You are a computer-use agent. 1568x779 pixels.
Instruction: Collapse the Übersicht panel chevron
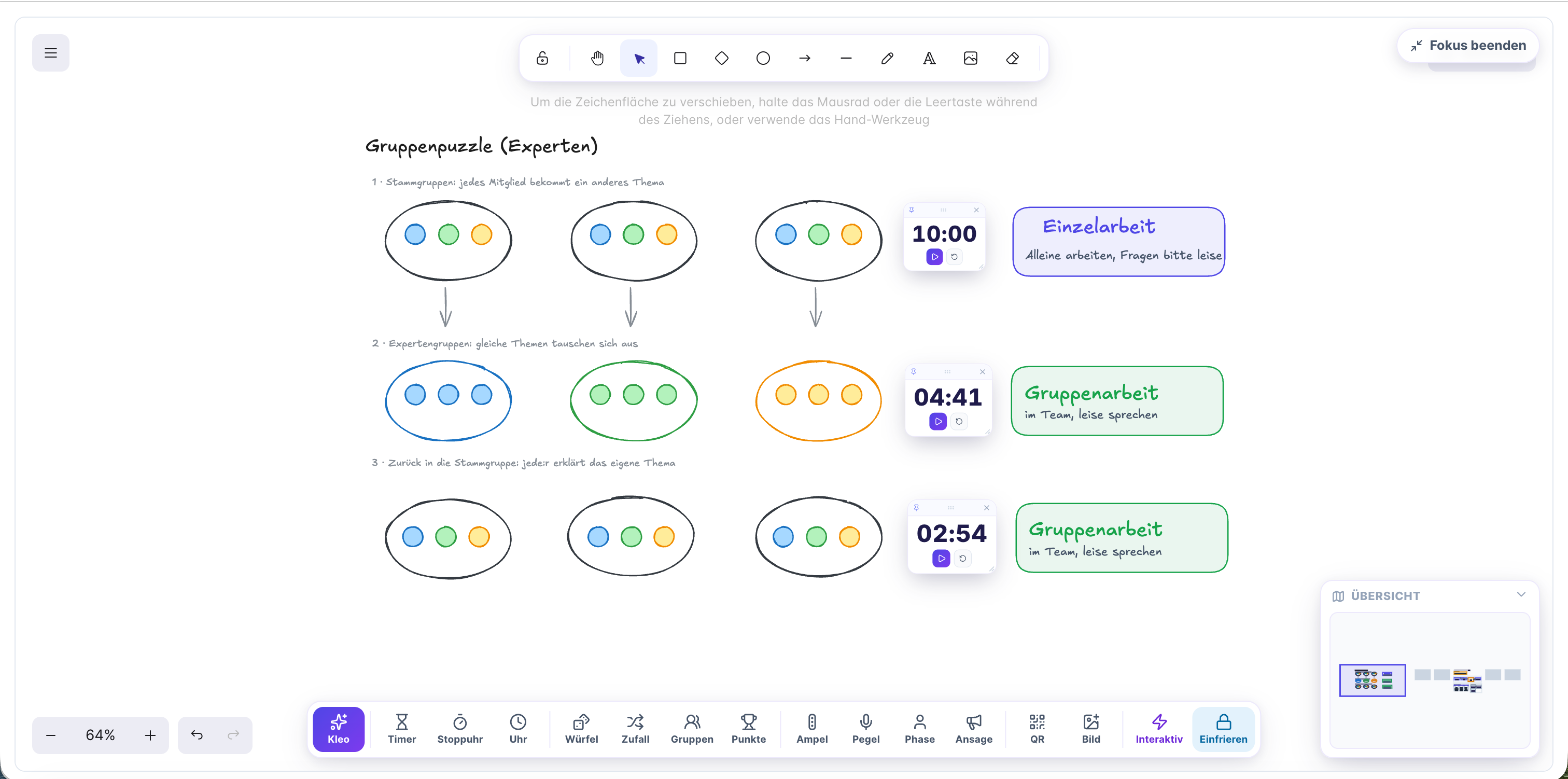pos(1520,594)
